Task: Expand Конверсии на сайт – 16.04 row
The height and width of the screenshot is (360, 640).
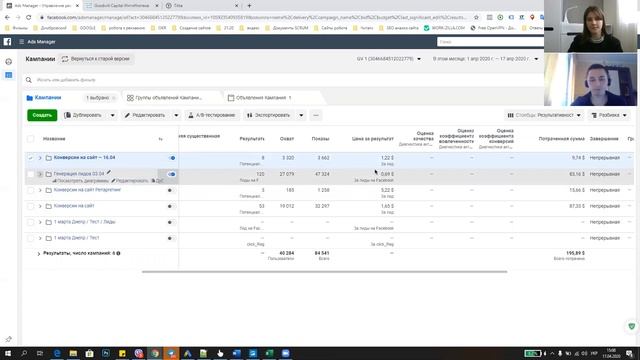Action: pos(40,158)
